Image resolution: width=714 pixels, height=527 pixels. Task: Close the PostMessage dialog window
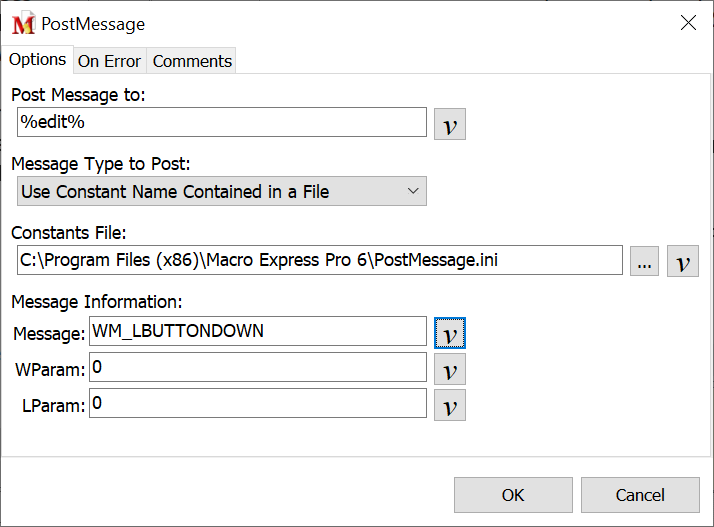click(x=688, y=24)
